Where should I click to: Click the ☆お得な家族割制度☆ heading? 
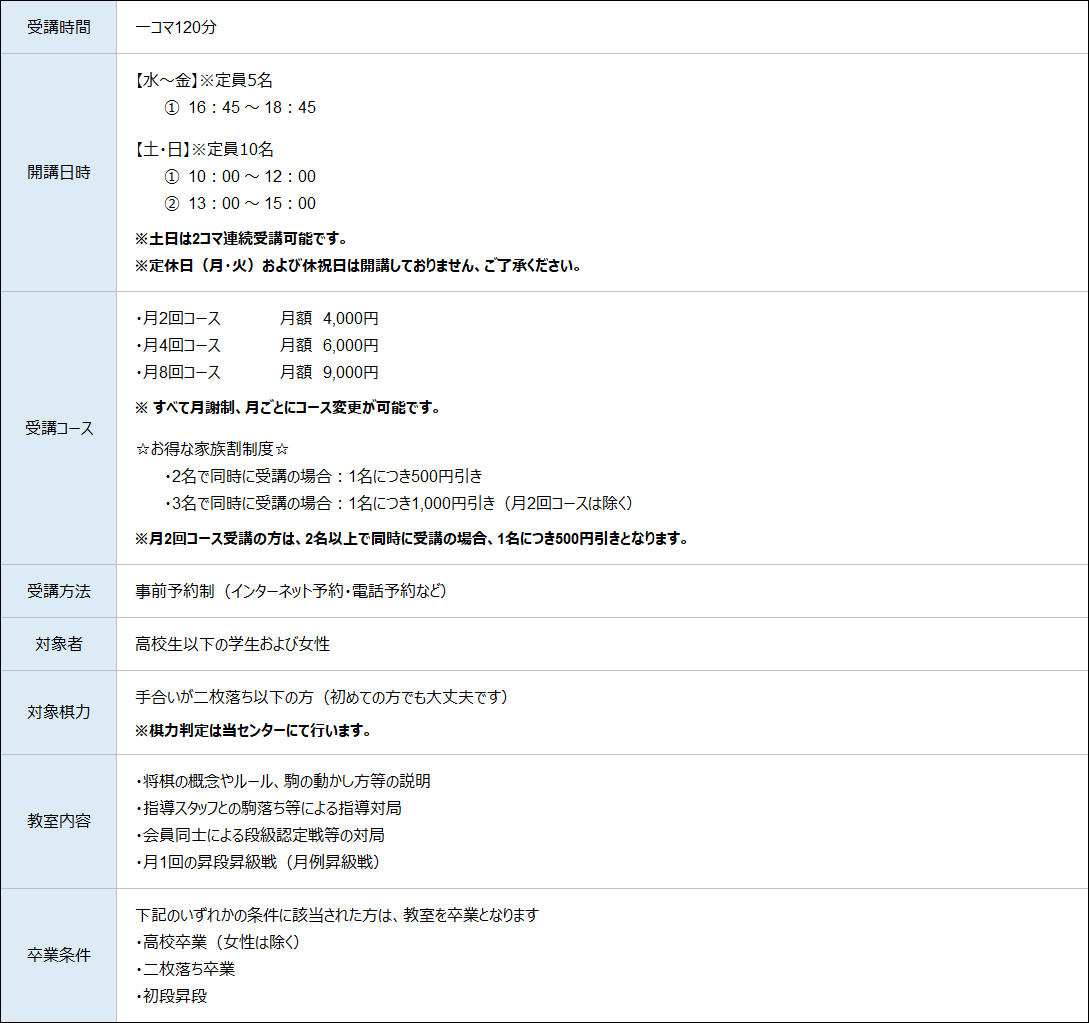[212, 449]
